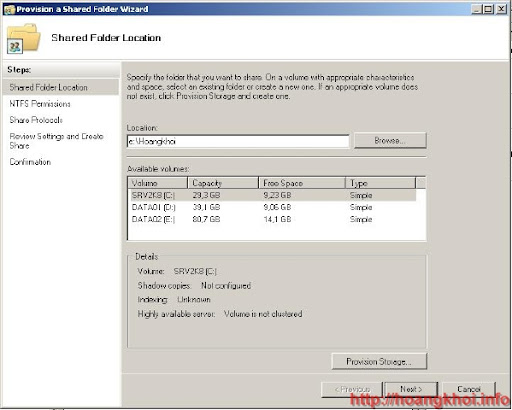Select the DATA02 (E:) volume row
The width and height of the screenshot is (512, 410).
click(272, 219)
